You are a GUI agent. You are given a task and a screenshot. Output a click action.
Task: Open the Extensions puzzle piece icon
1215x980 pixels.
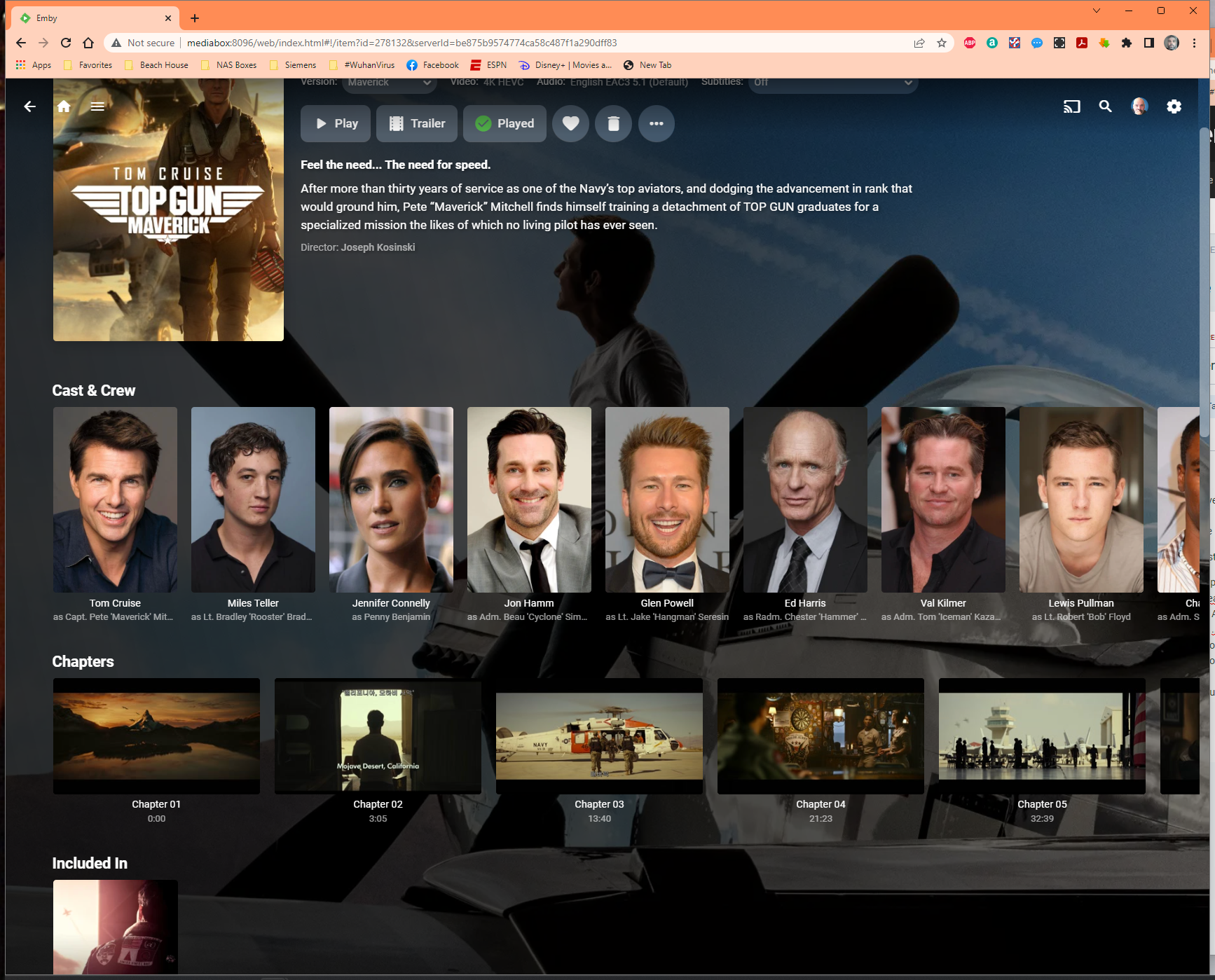click(1127, 43)
